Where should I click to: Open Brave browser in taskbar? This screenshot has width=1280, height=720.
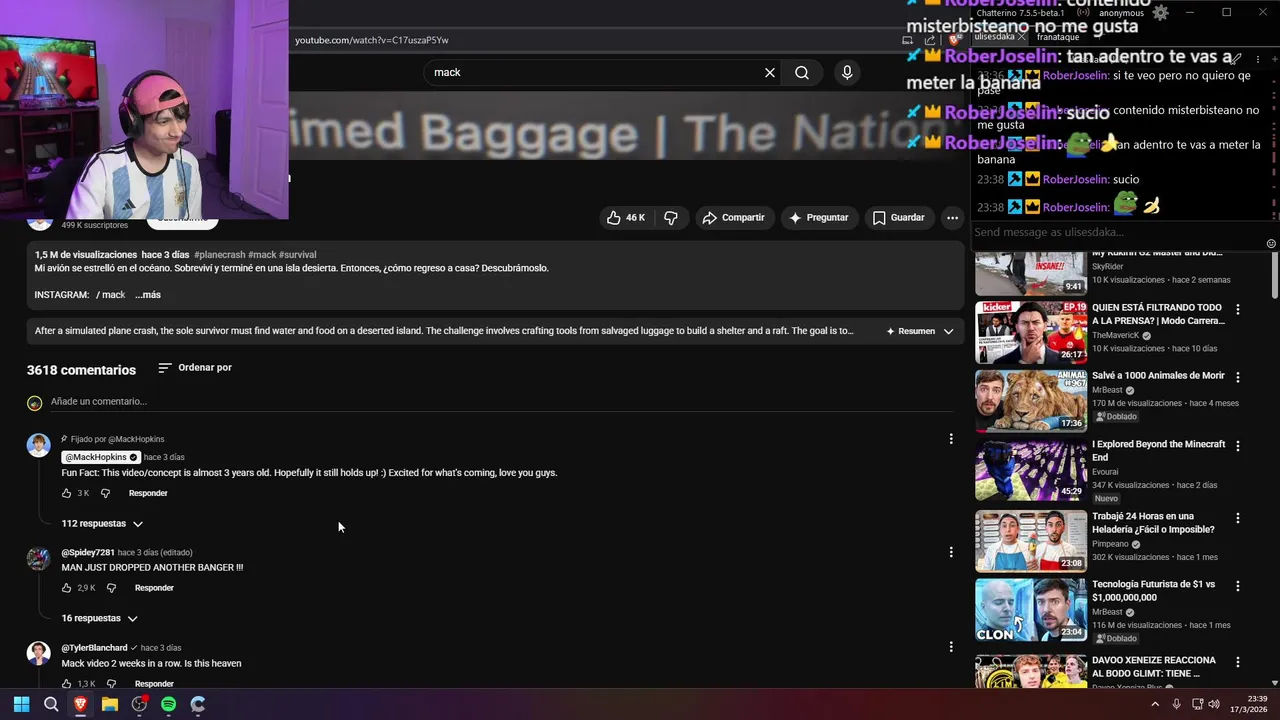pyautogui.click(x=80, y=705)
